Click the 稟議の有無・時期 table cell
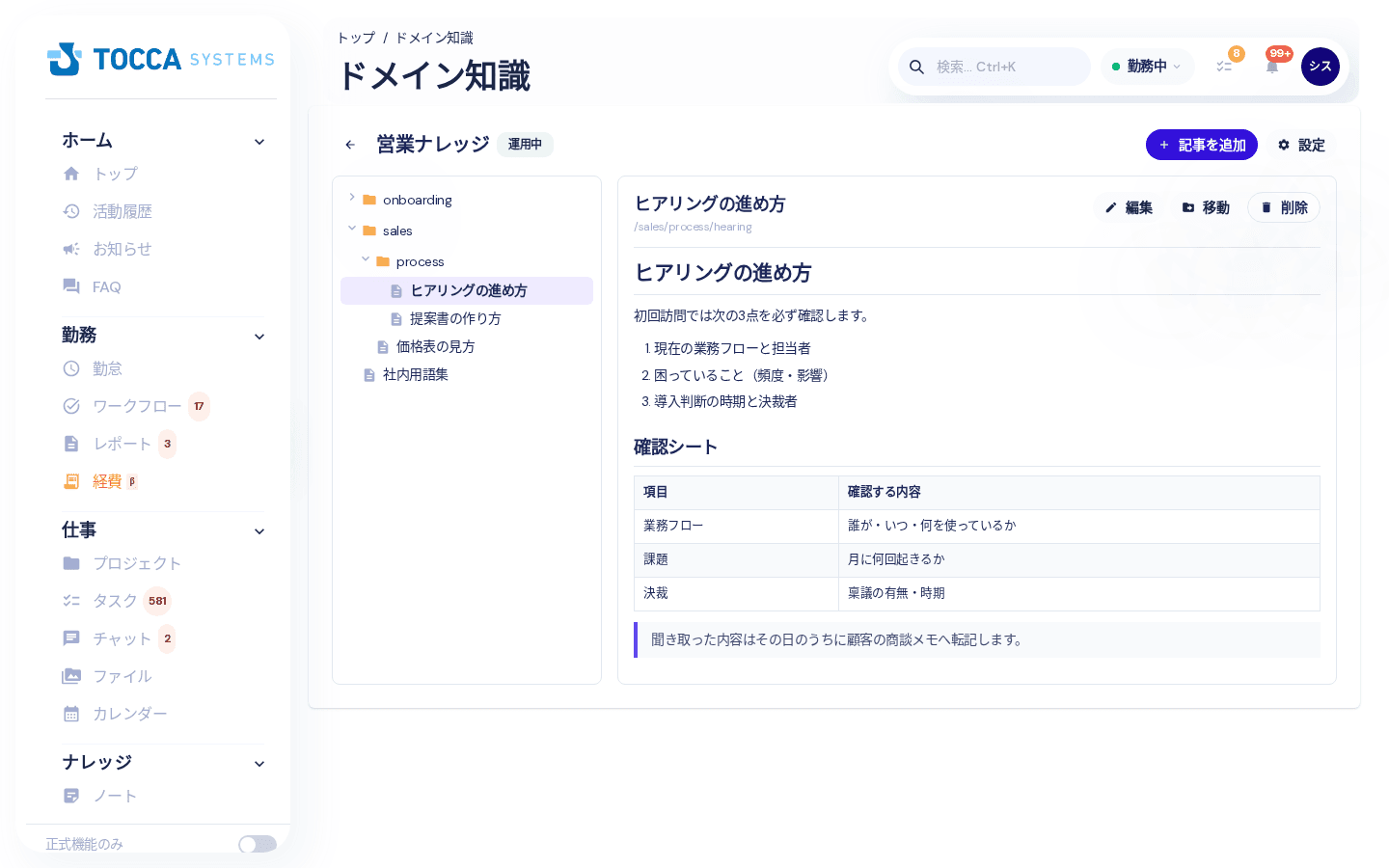Image resolution: width=1389 pixels, height=868 pixels. 1078,594
